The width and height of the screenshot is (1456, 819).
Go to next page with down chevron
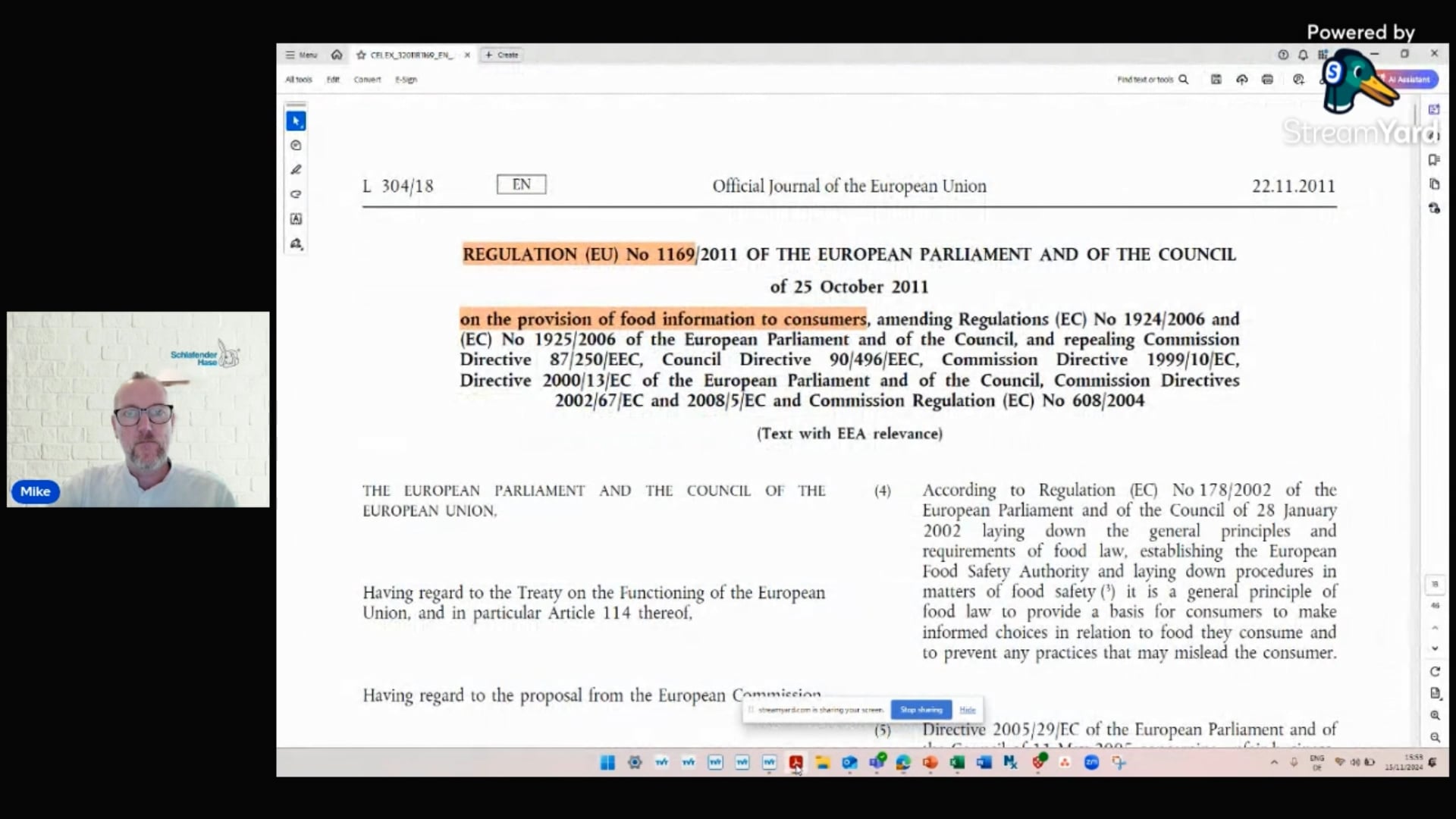click(x=1435, y=648)
